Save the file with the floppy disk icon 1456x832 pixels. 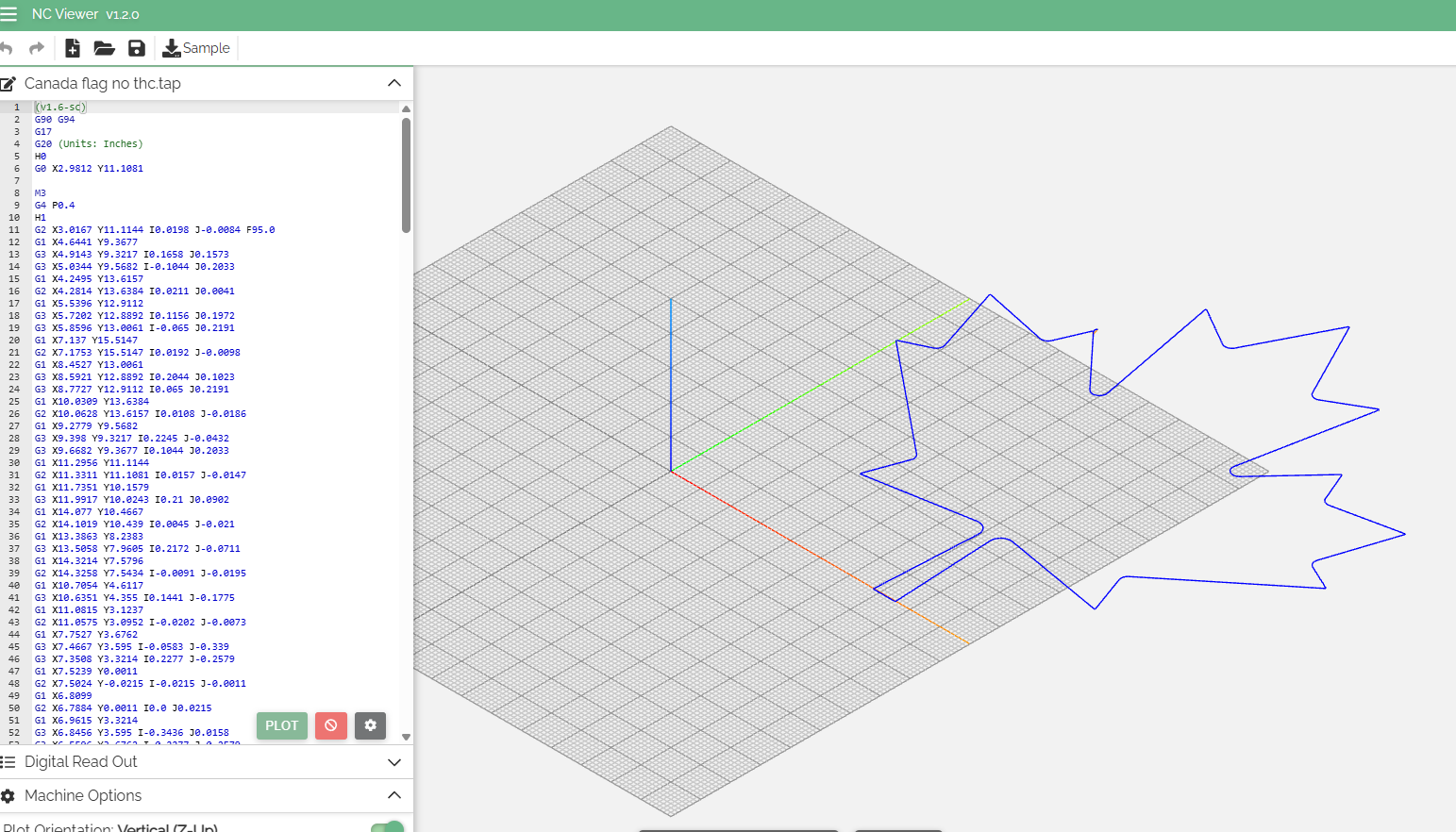(137, 48)
